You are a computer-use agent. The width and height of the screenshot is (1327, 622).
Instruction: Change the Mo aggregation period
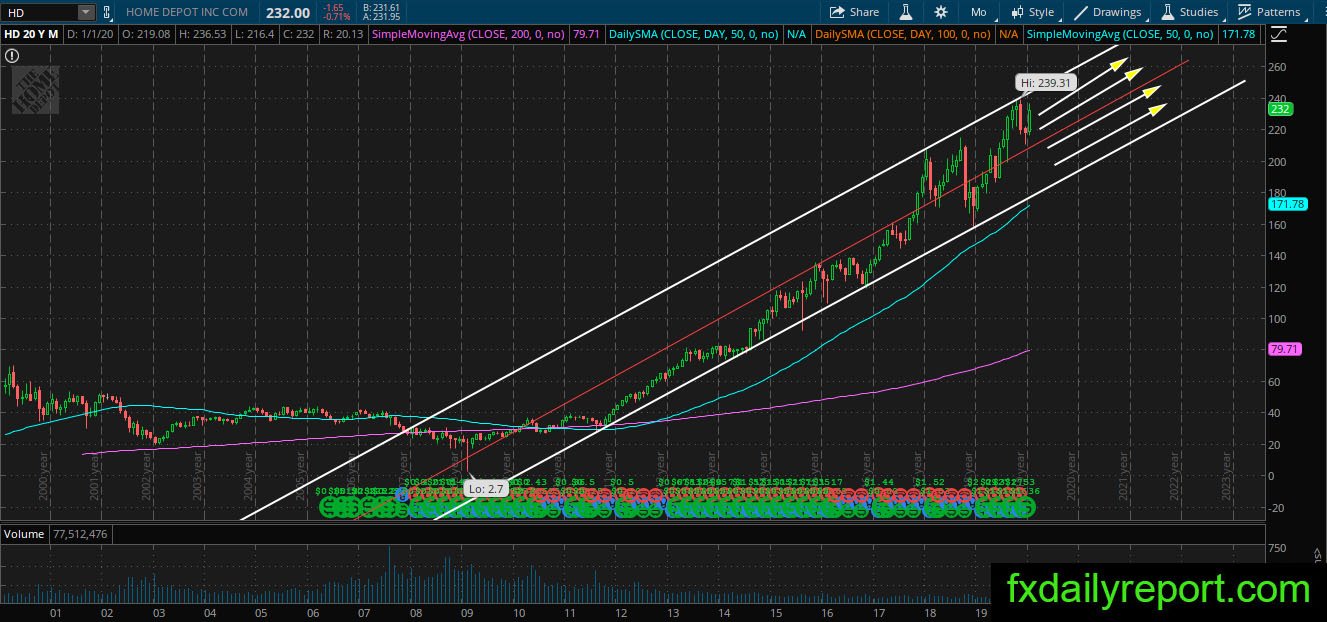978,12
